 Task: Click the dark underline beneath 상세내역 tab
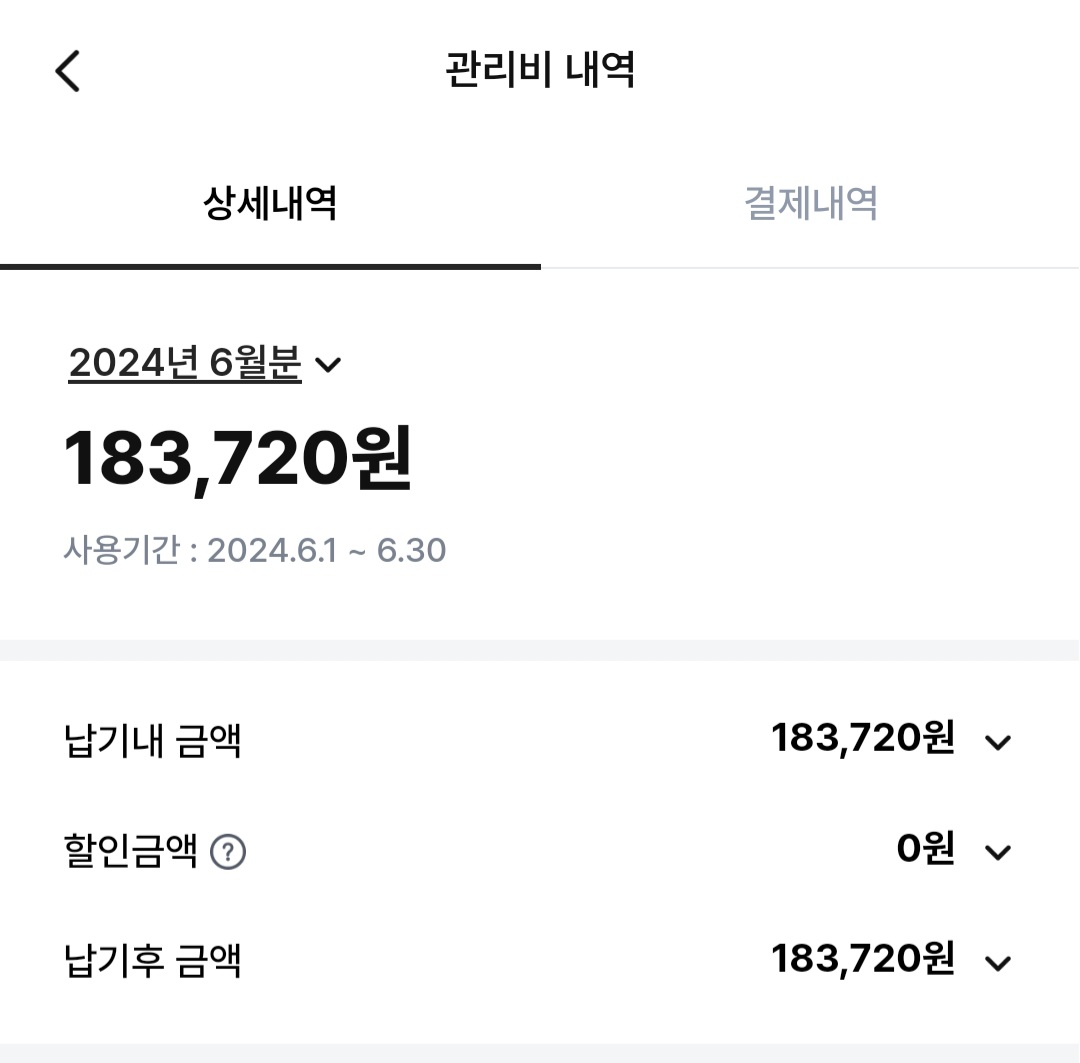pyautogui.click(x=270, y=266)
